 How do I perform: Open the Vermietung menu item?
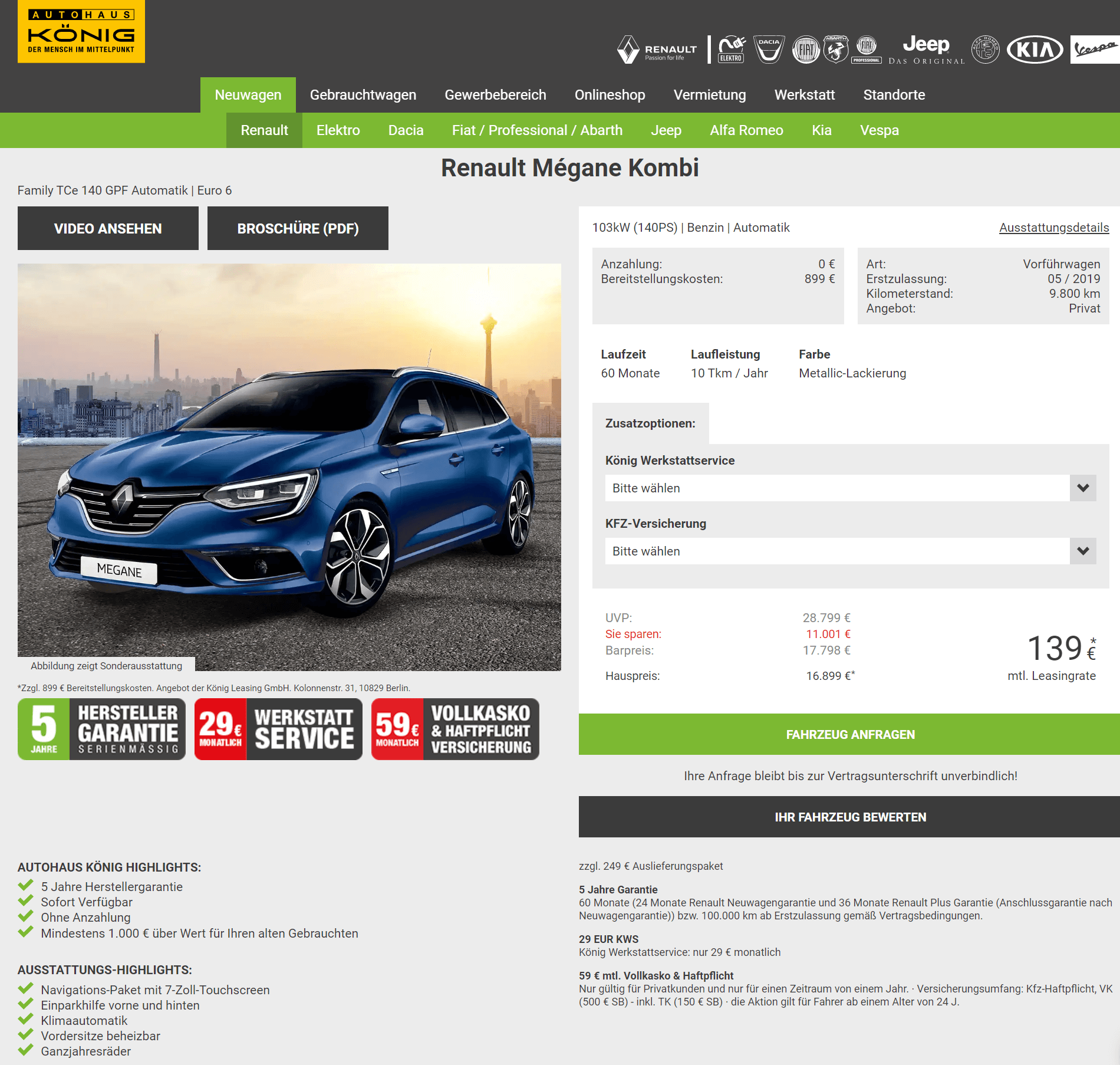[710, 95]
